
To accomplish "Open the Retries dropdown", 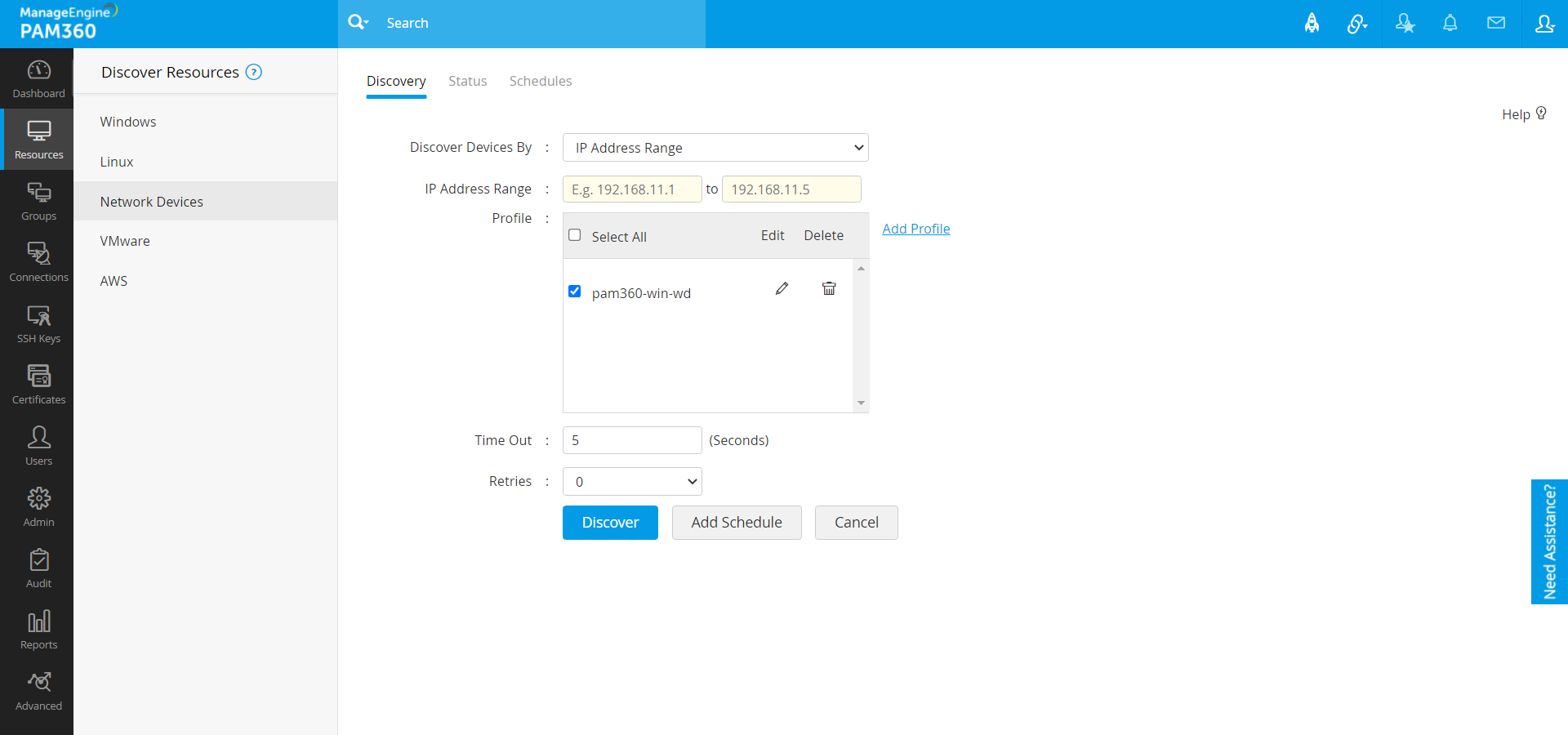I will (632, 482).
